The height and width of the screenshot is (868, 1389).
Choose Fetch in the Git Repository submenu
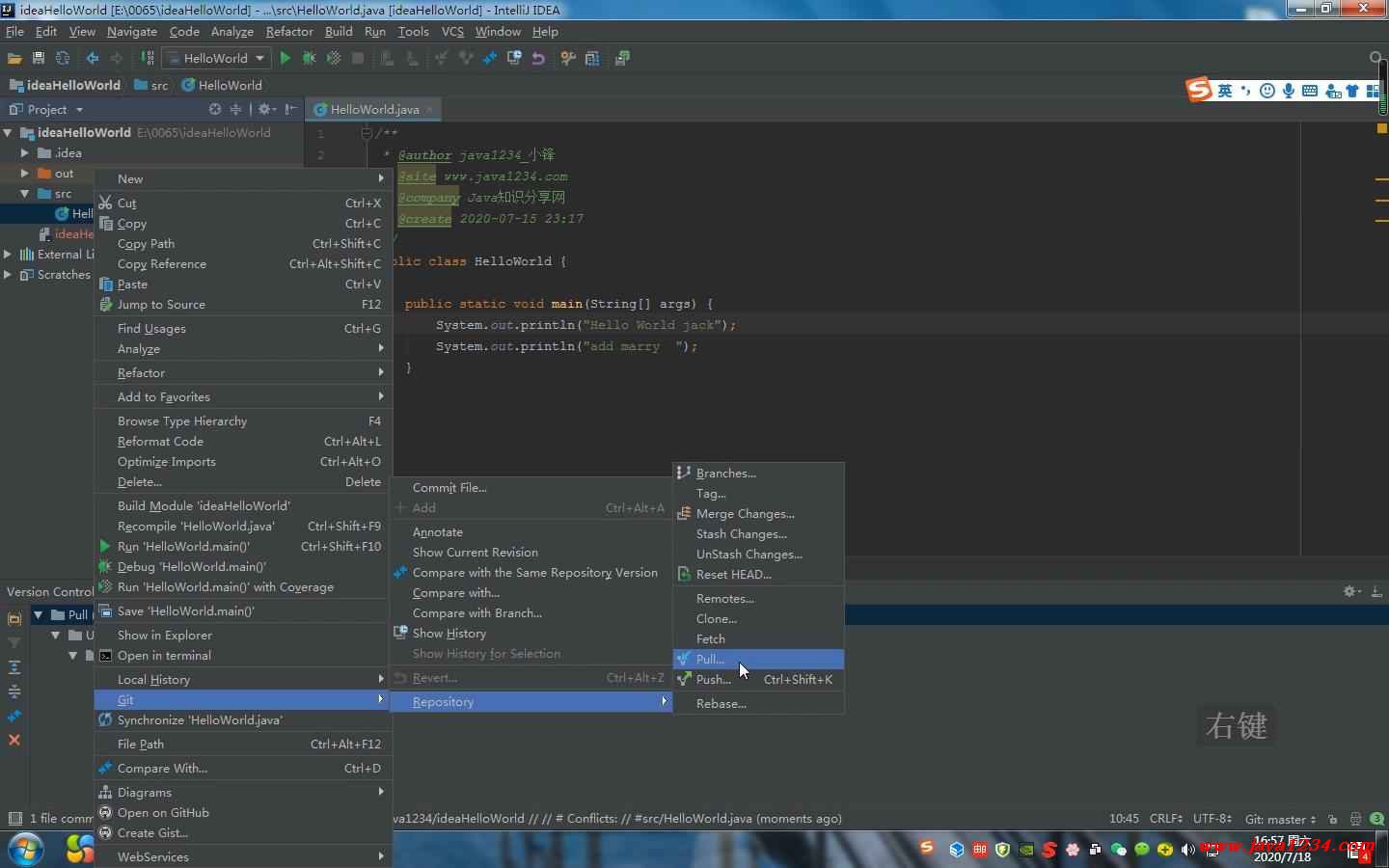pyautogui.click(x=758, y=639)
